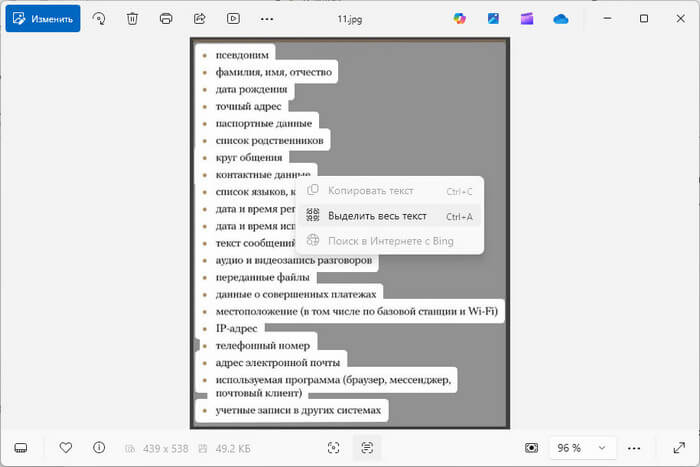The image size is (700, 467).
Task: Delete the image using the trash icon
Action: [132, 18]
